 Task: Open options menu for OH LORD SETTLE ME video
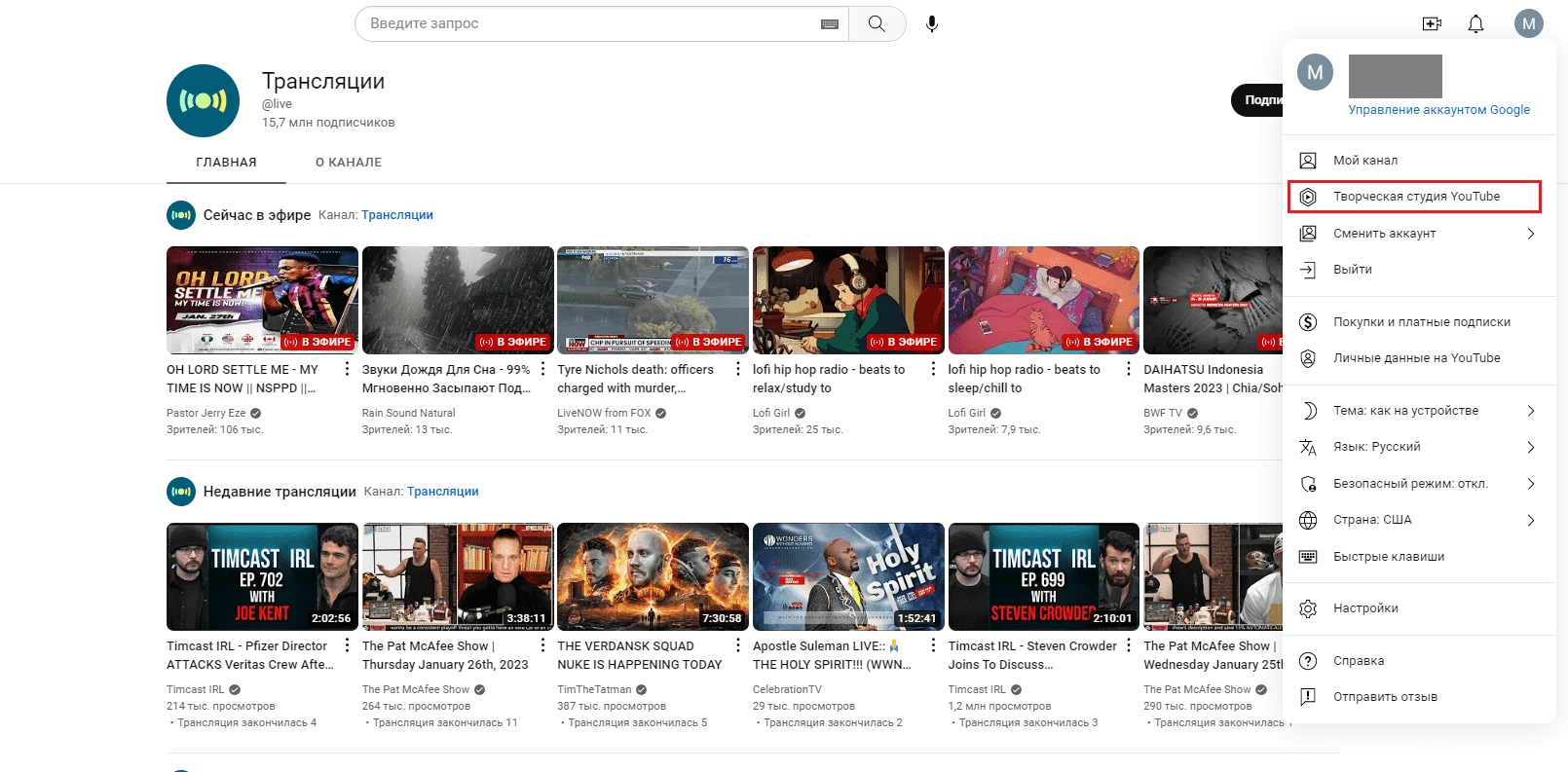pyautogui.click(x=347, y=369)
